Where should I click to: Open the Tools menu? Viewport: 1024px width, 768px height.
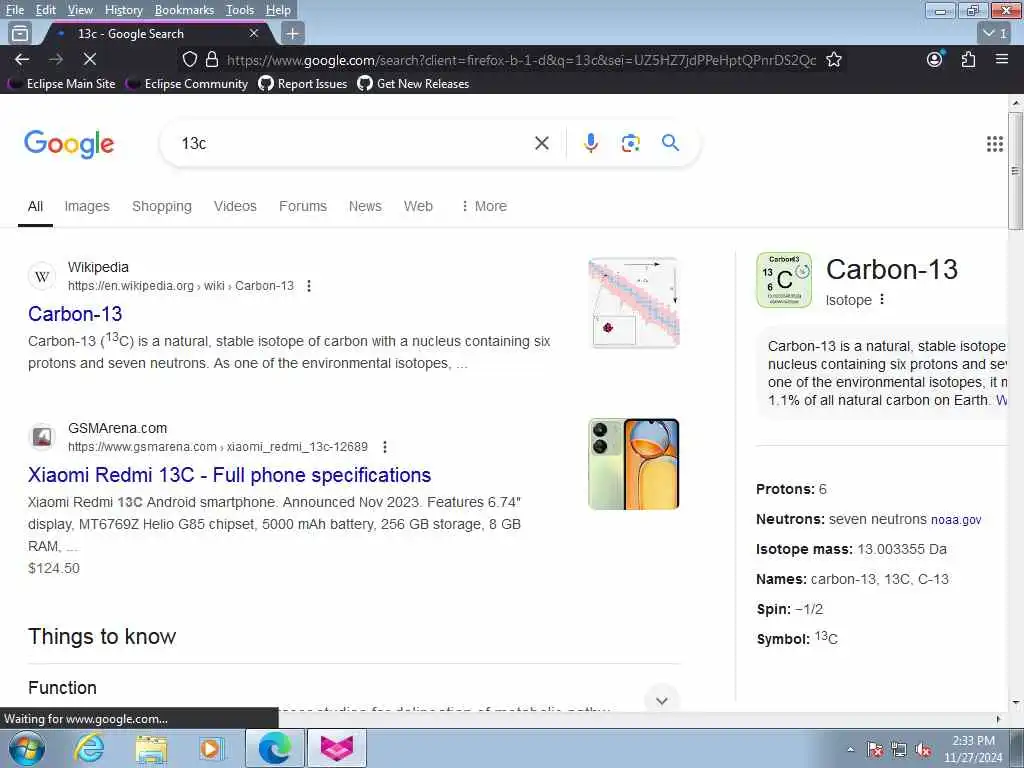coord(240,10)
